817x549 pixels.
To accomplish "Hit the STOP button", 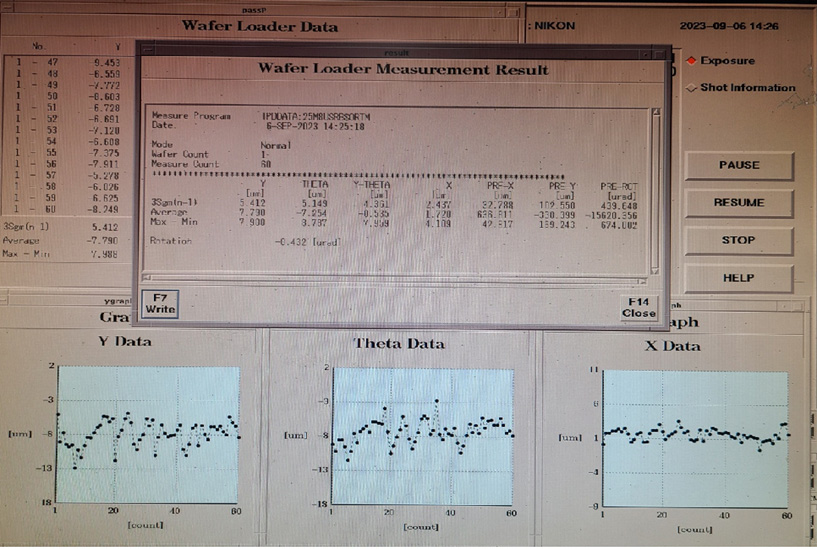I will point(738,240).
